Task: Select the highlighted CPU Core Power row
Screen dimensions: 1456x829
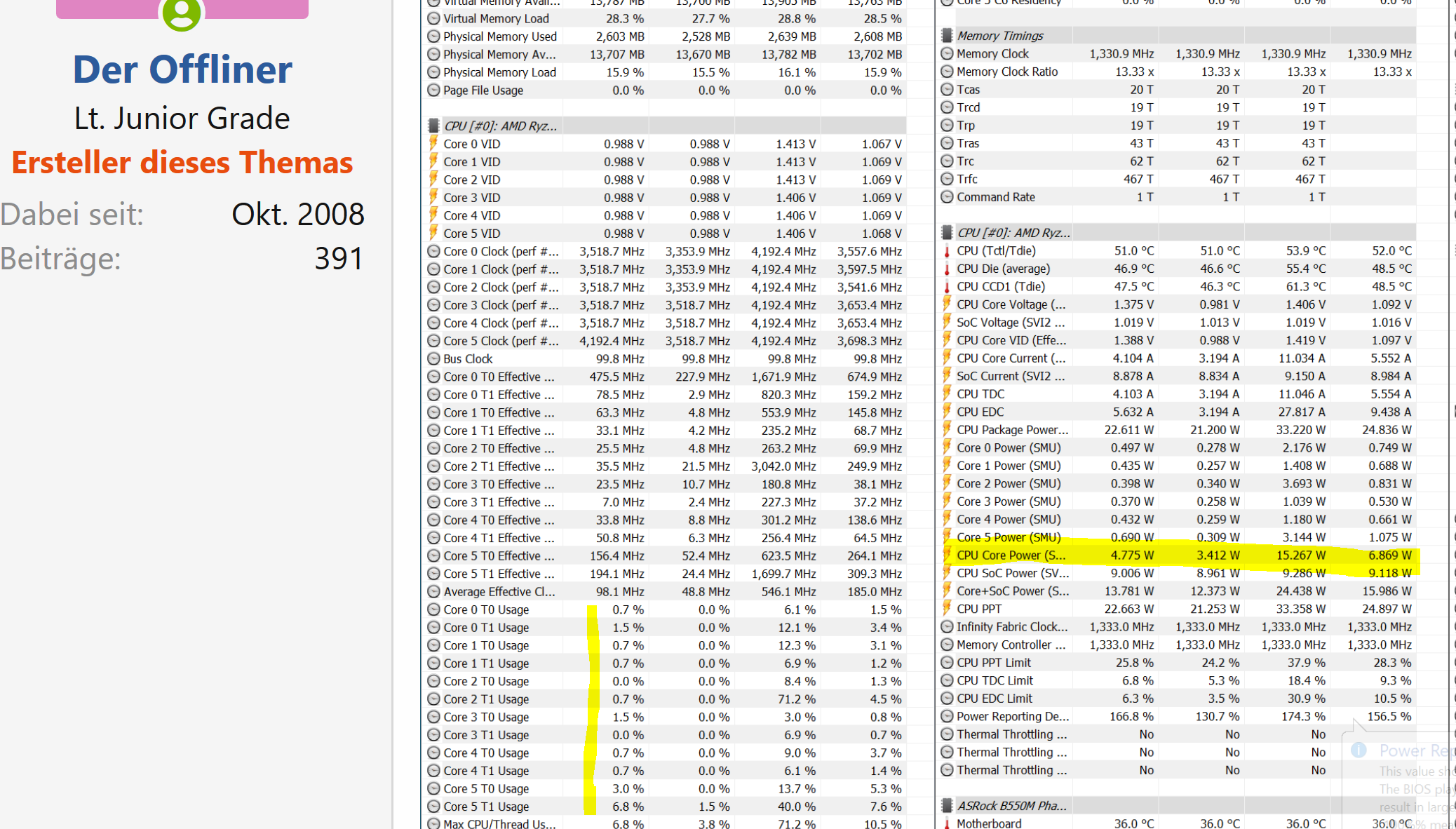Action: pos(1011,555)
